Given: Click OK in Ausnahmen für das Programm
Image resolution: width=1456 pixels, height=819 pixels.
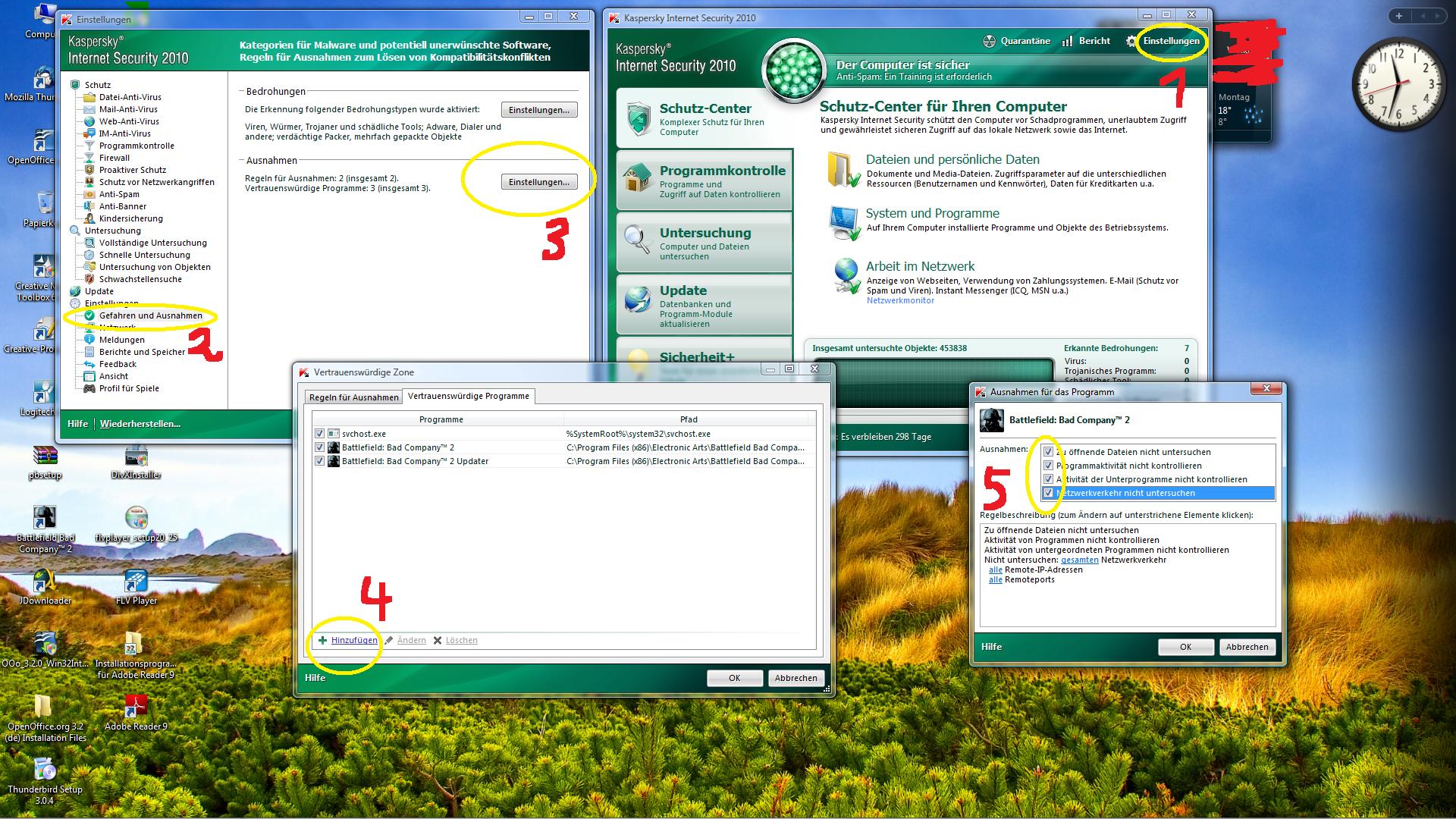Looking at the screenshot, I should click(x=1185, y=647).
